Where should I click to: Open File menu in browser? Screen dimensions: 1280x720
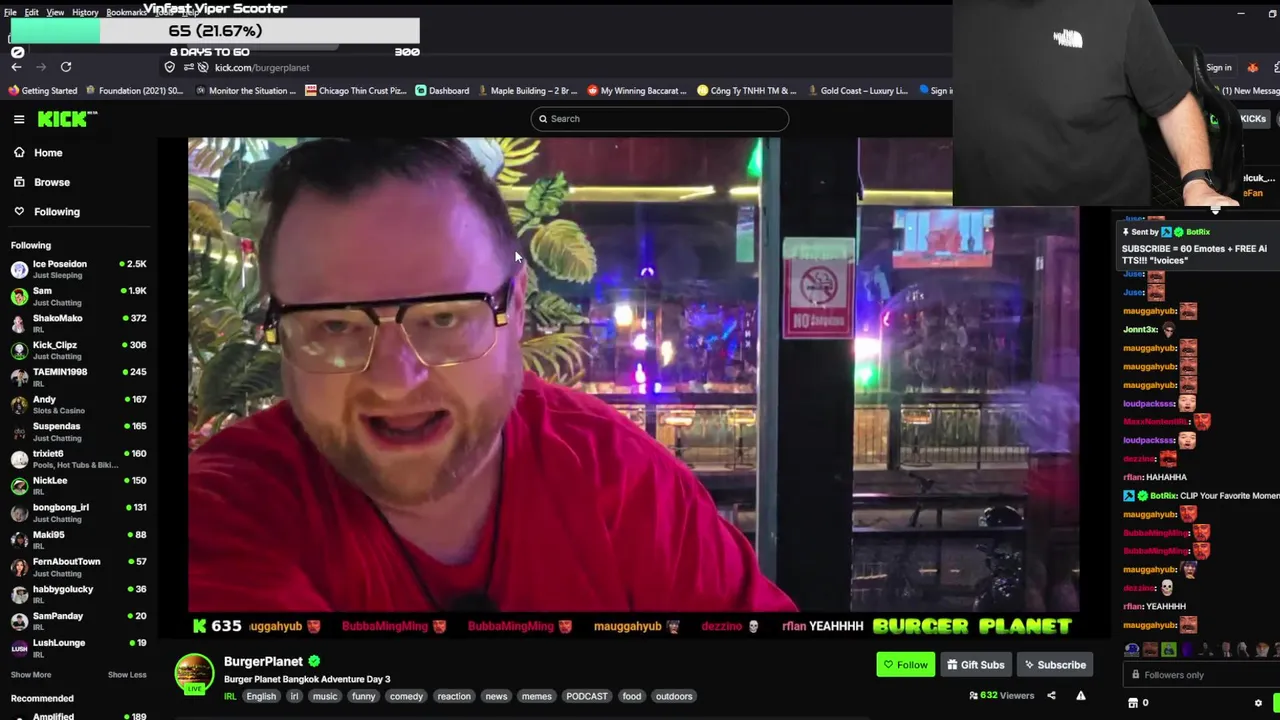point(10,12)
